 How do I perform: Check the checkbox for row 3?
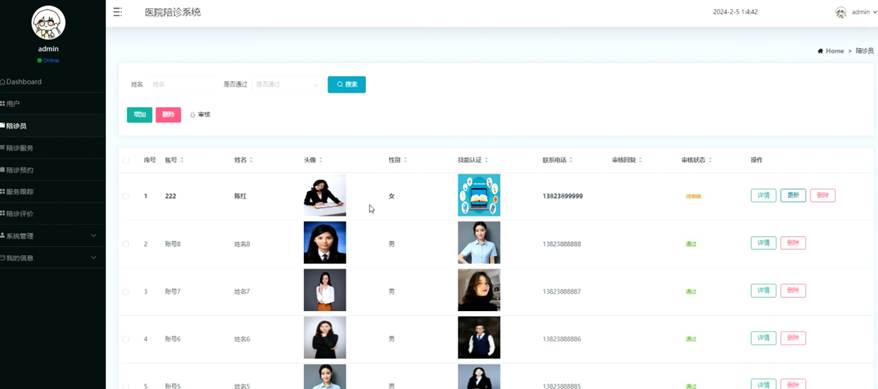pos(126,292)
